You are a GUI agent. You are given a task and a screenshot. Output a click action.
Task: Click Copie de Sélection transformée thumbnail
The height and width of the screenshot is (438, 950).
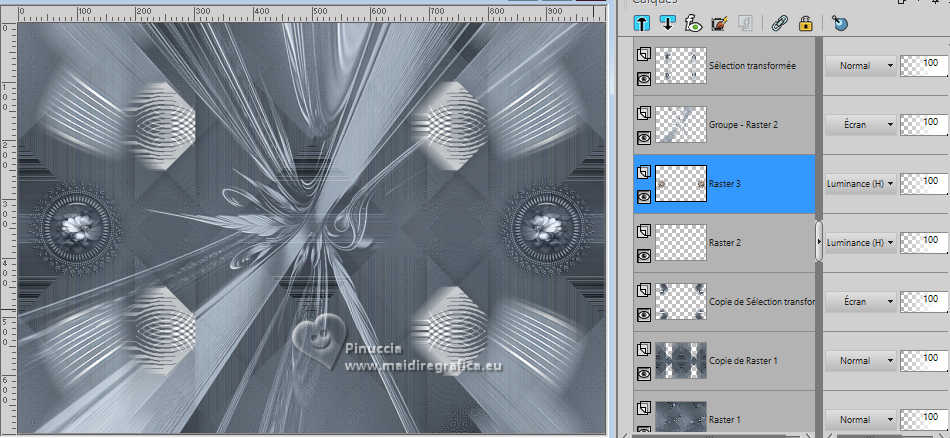point(681,301)
